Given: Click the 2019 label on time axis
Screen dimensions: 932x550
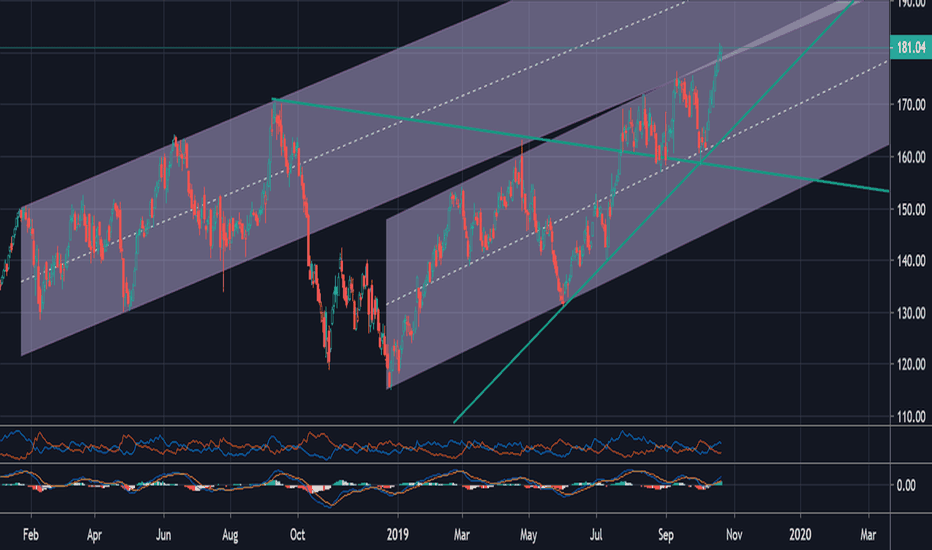Looking at the screenshot, I should click(398, 535).
